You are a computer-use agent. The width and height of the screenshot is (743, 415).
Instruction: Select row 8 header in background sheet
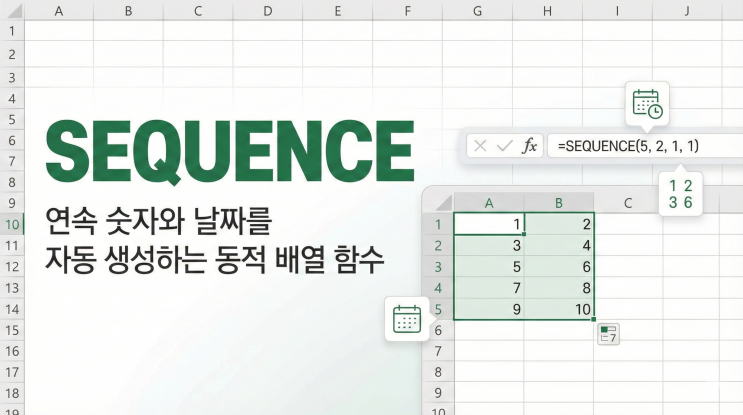12,182
